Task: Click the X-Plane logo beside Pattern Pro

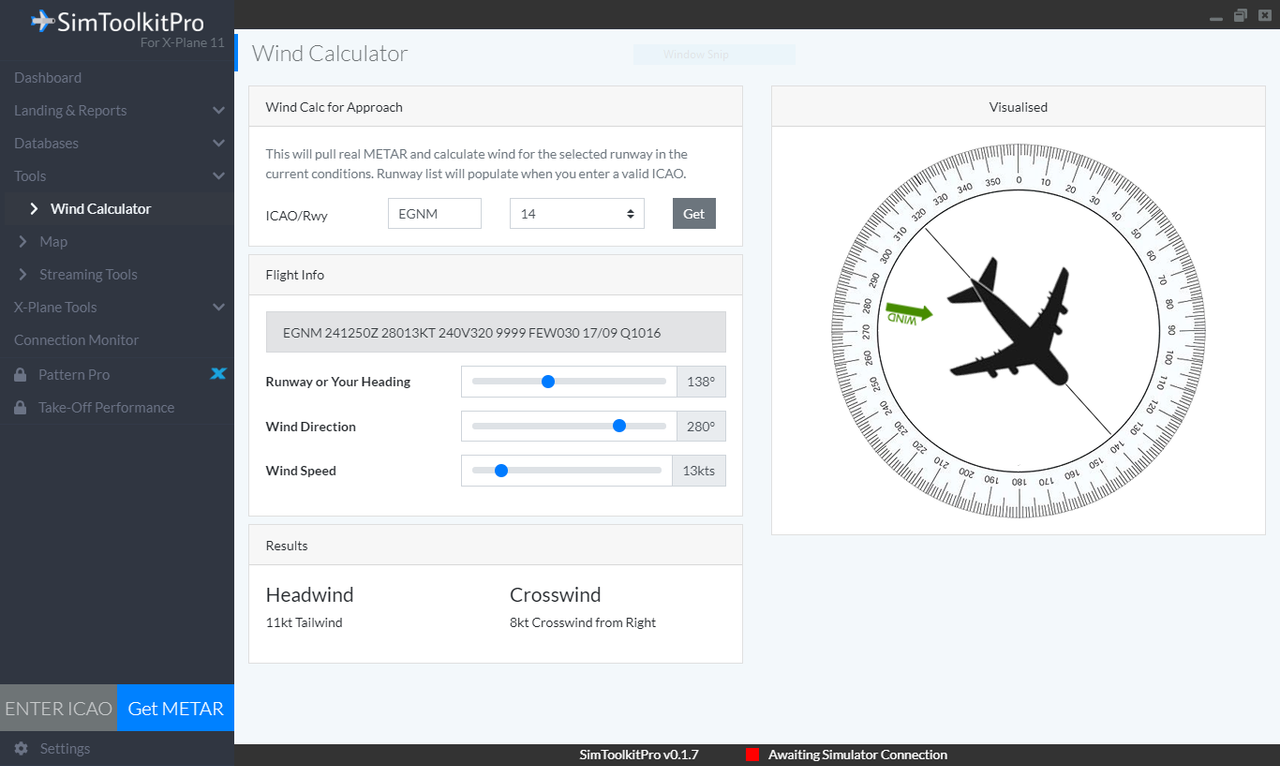Action: [x=218, y=374]
